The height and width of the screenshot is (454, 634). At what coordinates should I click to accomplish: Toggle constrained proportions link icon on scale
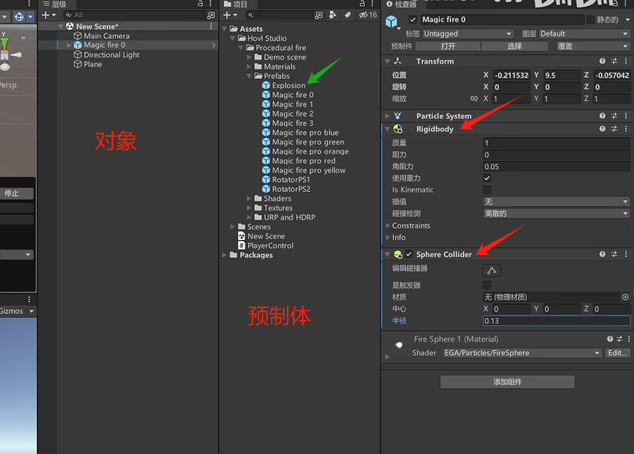473,99
